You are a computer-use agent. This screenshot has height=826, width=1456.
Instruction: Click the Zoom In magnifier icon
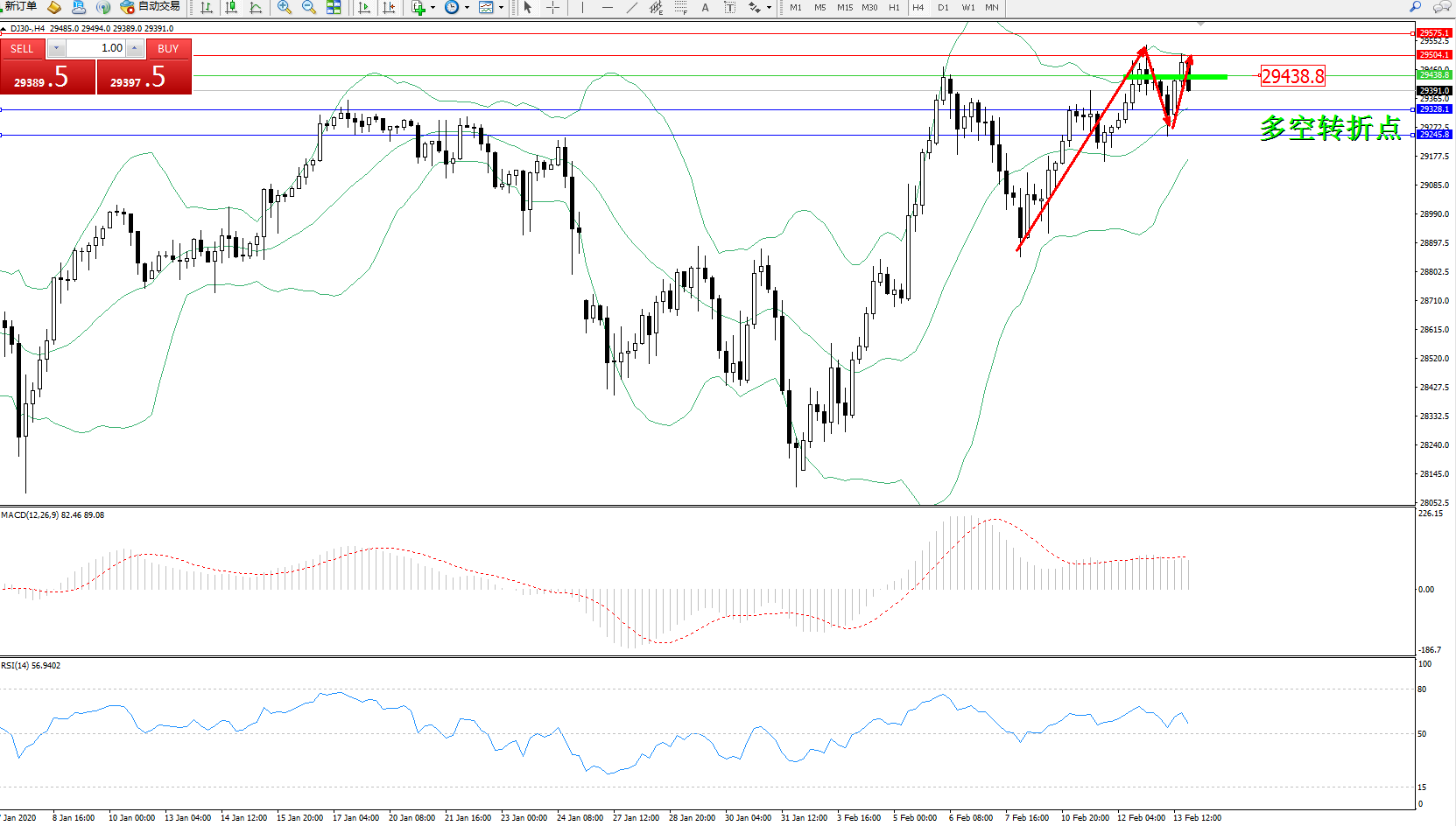point(285,8)
